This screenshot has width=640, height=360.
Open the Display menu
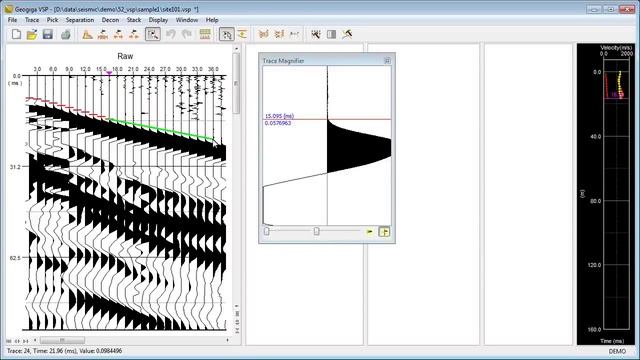[x=158, y=20]
